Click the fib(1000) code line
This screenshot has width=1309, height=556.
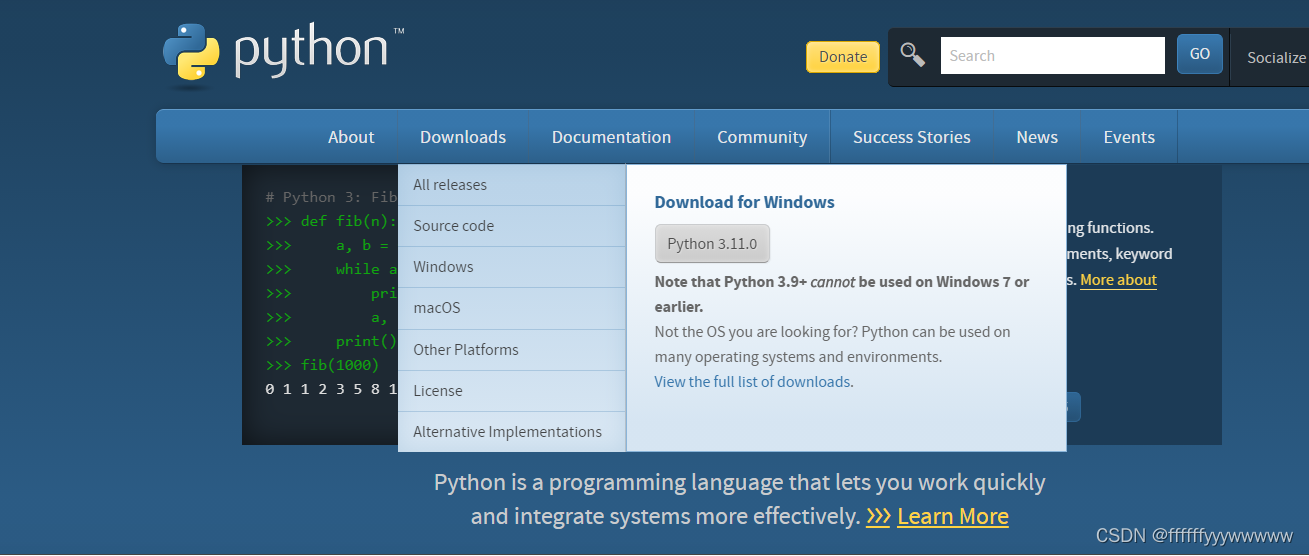(x=323, y=365)
